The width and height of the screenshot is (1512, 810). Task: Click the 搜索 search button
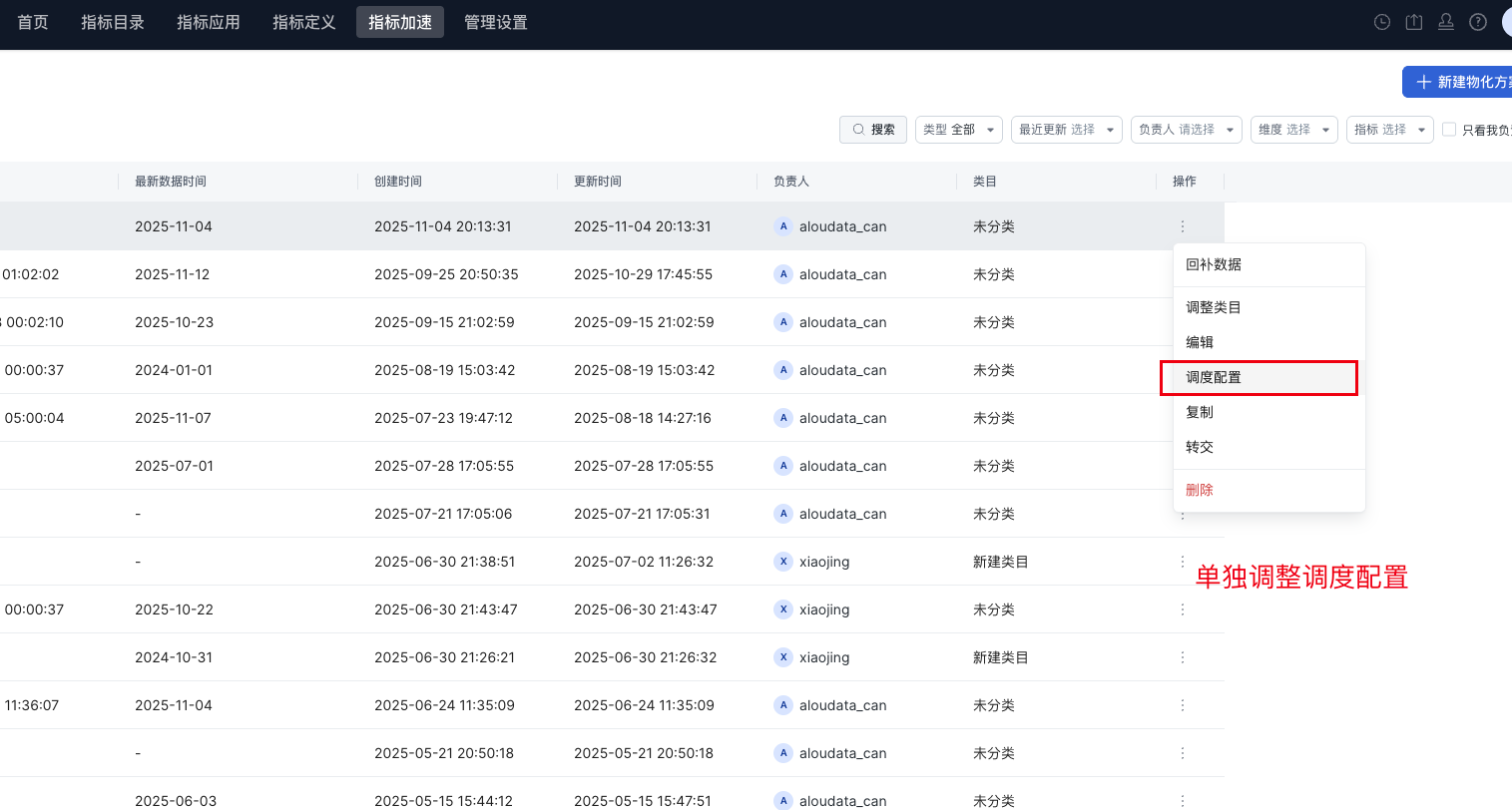(x=873, y=130)
